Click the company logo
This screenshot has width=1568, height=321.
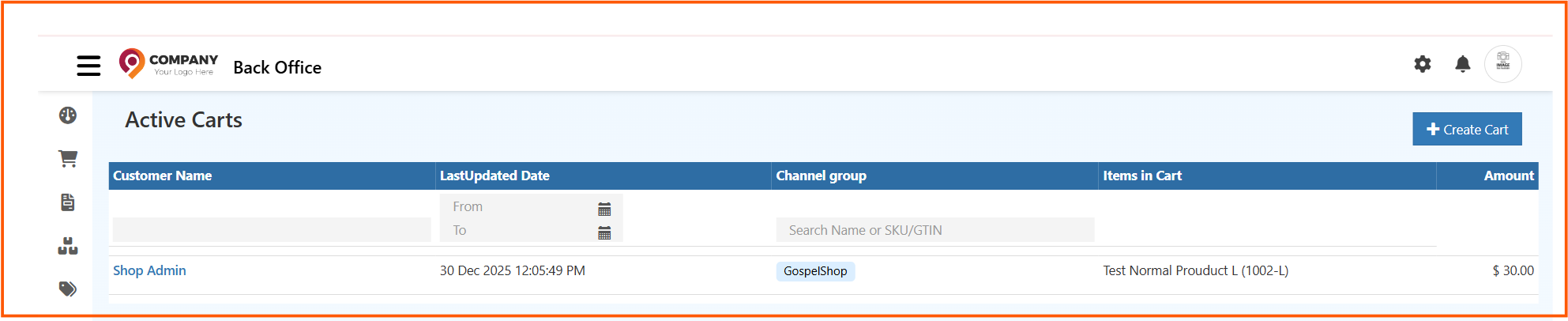[168, 64]
